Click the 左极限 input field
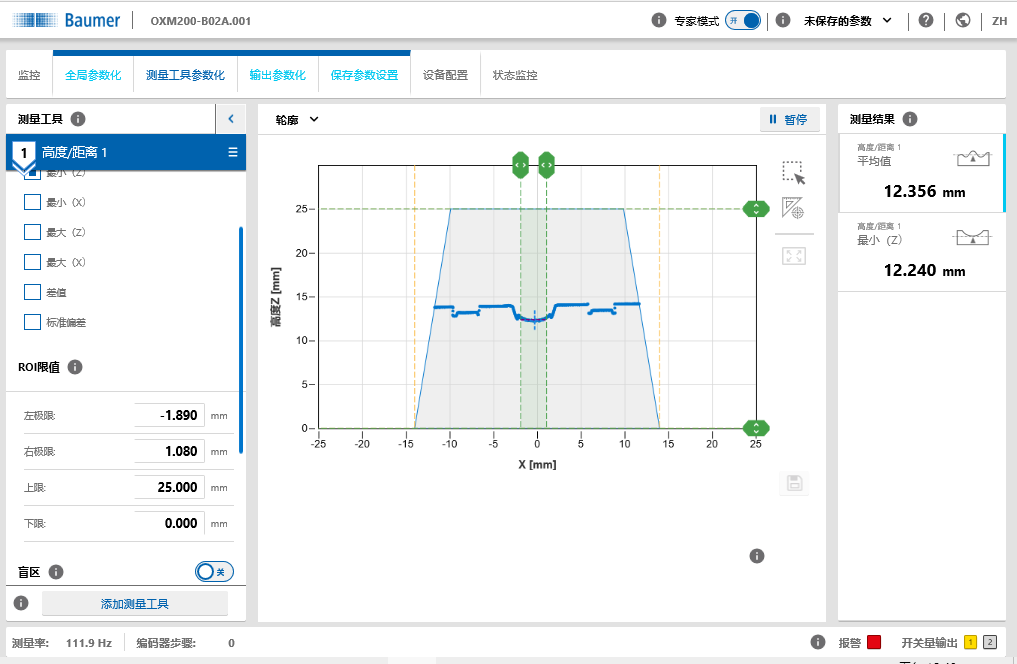The image size is (1017, 664). [169, 415]
